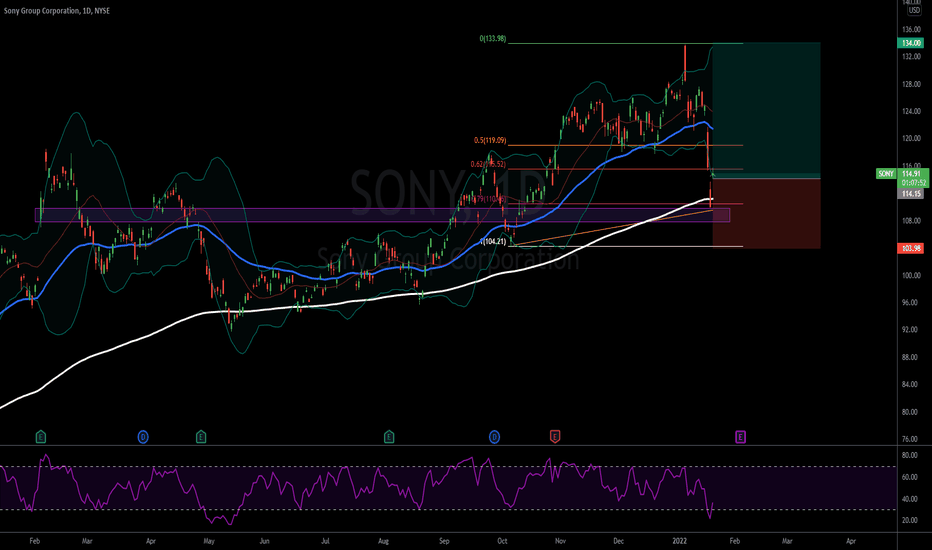Open the blue dividend marker from late September
The width and height of the screenshot is (932, 550).
[495, 437]
